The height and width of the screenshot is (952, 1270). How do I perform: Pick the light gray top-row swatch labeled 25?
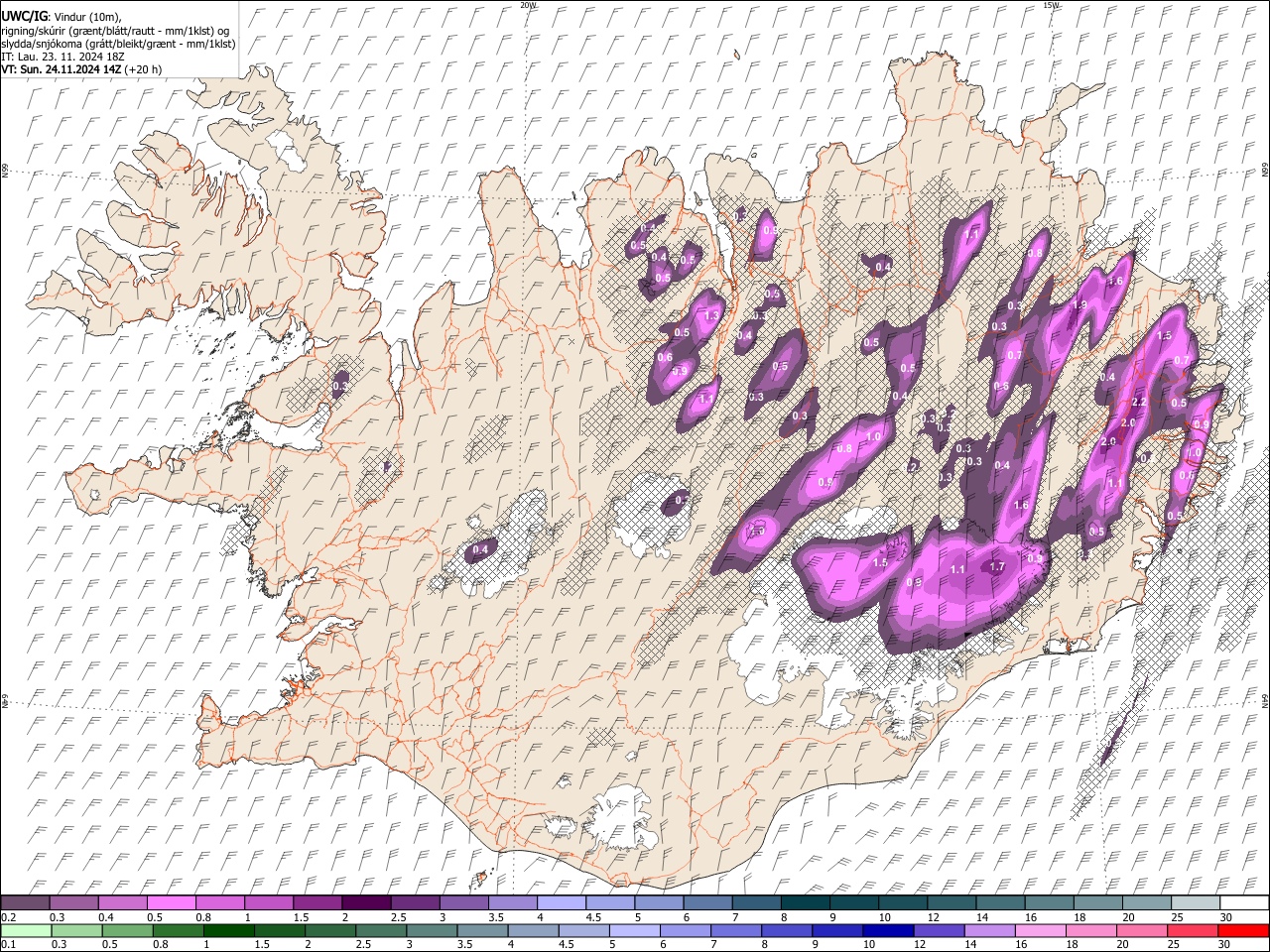pyautogui.click(x=1195, y=902)
